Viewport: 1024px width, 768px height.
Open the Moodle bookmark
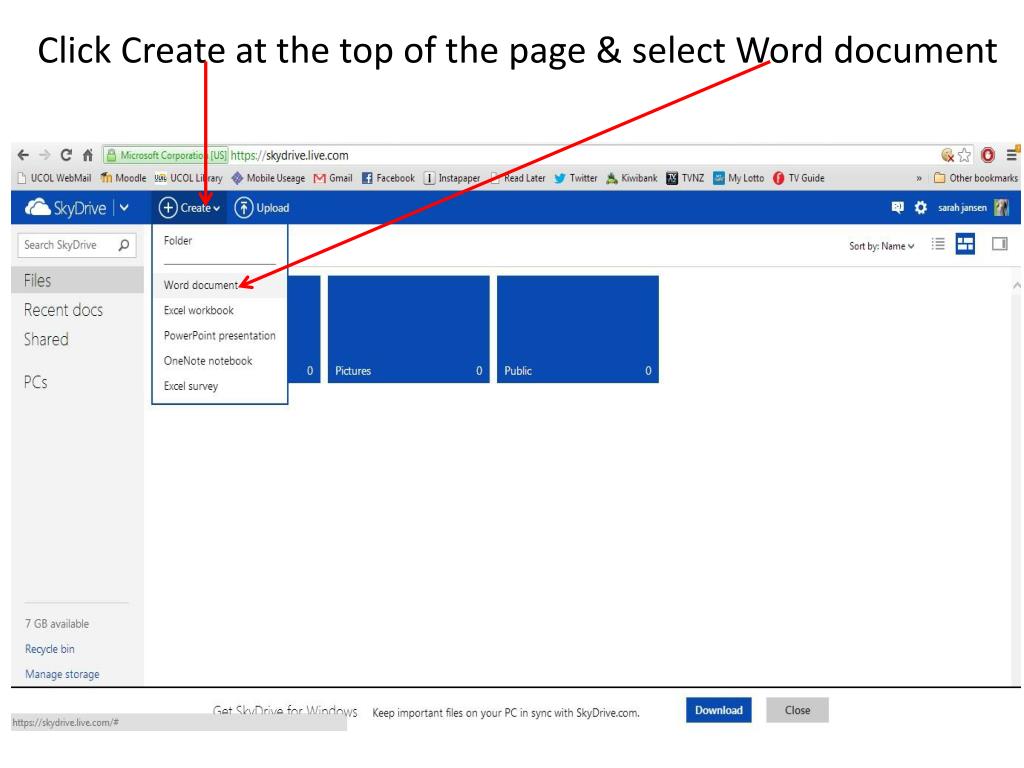123,178
